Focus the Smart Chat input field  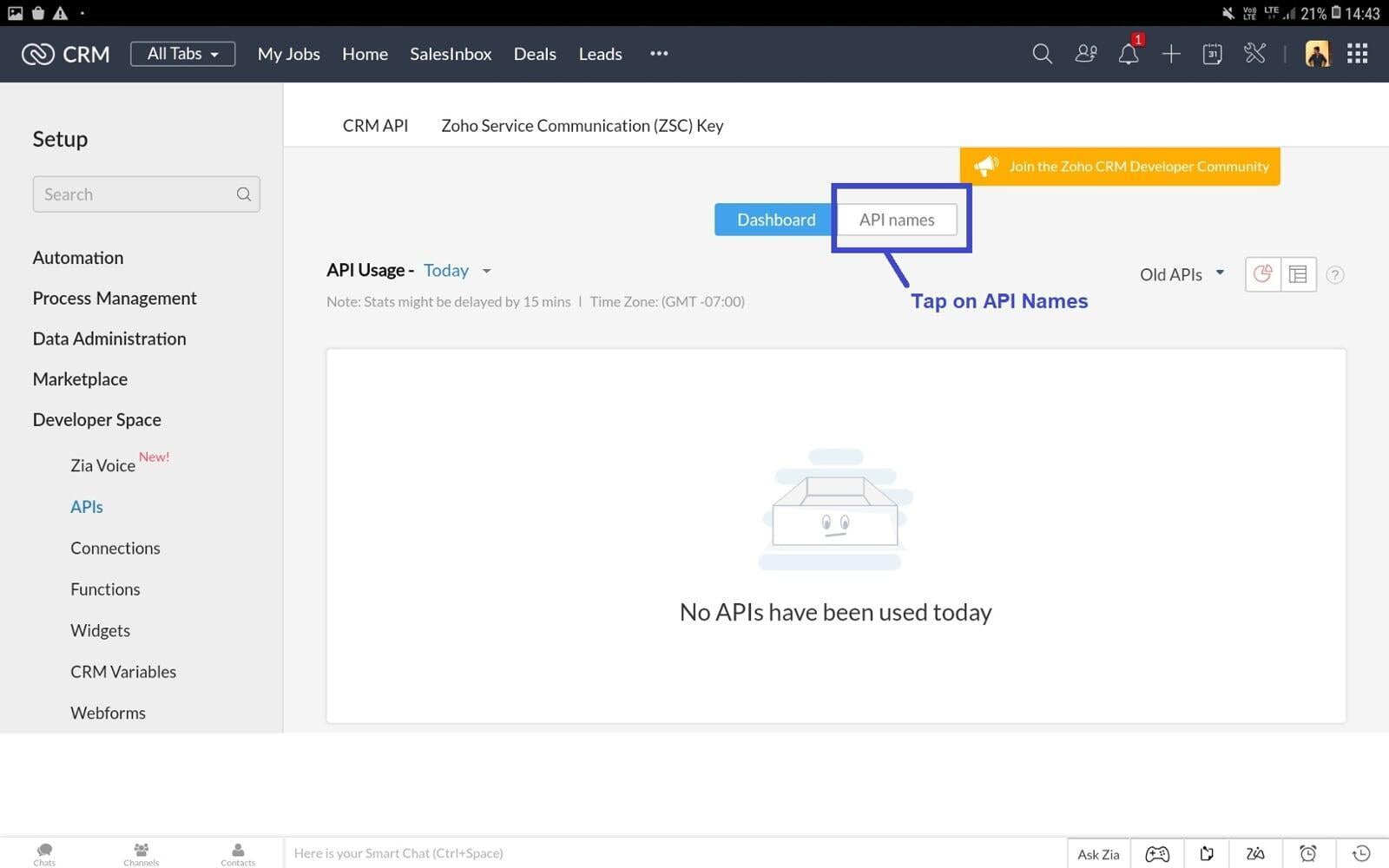click(675, 853)
